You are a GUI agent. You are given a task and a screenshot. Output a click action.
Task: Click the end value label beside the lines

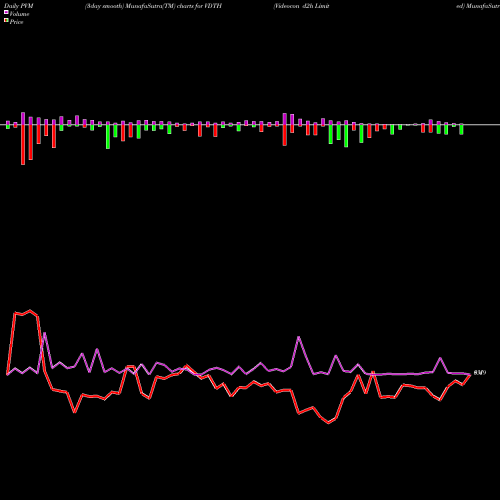[480, 373]
